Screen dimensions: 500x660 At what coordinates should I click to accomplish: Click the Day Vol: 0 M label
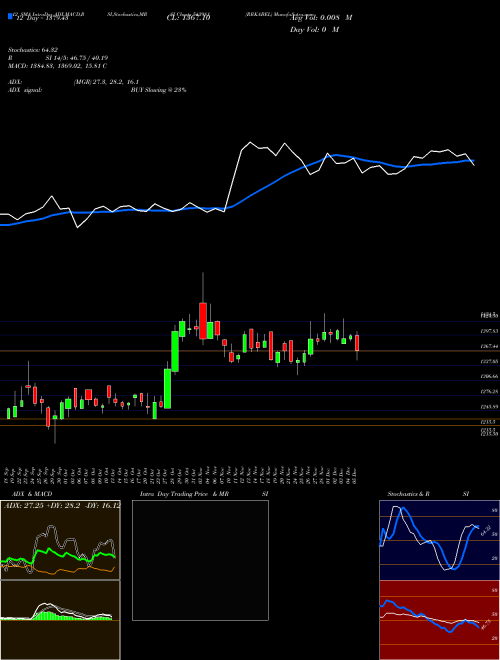pyautogui.click(x=314, y=29)
